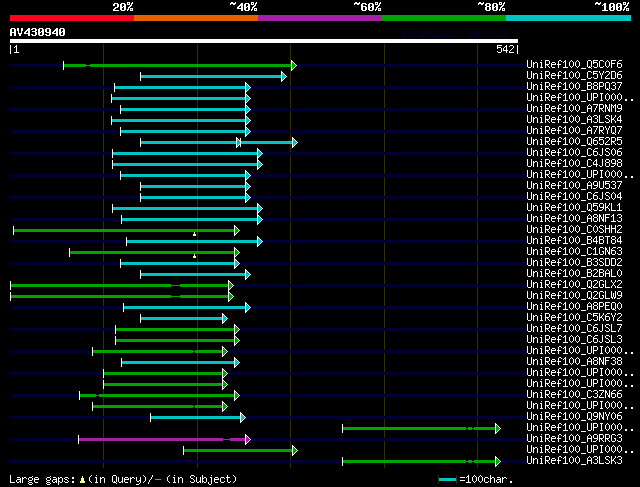Click the green arrowhead ending the C0SHH2 alignment
Viewport: 640px width, 487px height.
coord(237,231)
